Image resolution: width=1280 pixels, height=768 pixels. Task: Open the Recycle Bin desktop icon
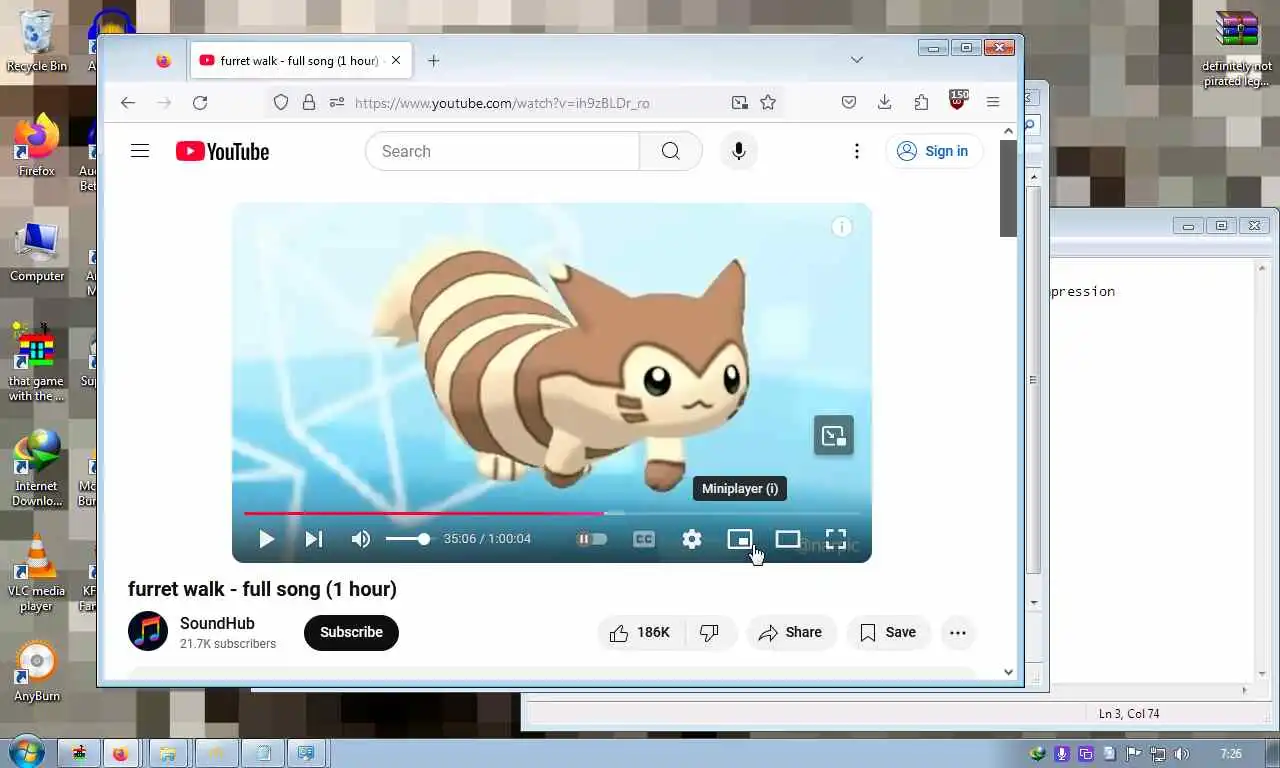point(37,41)
